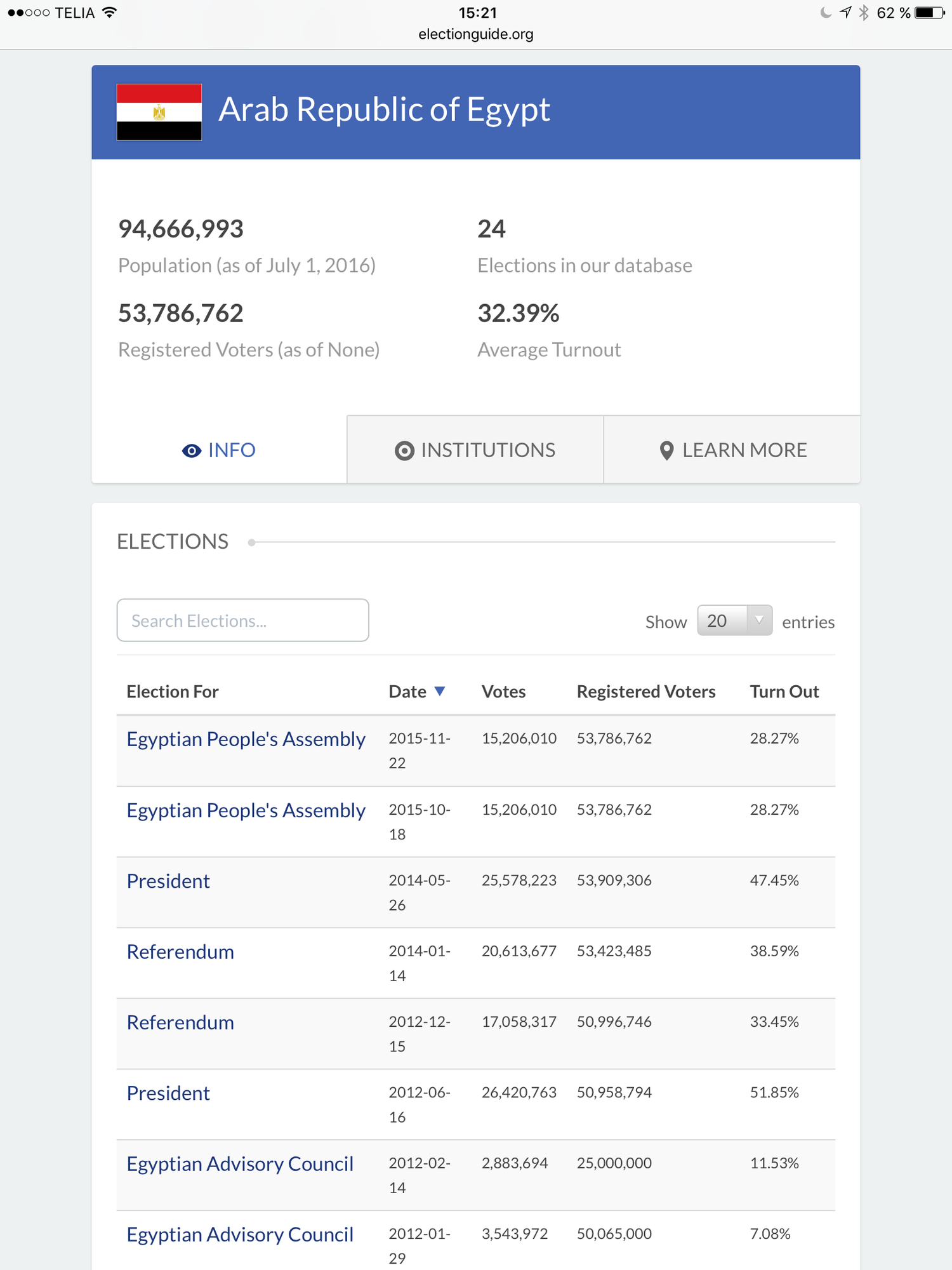
Task: Open the Referendum 2012-12-15 link
Action: [180, 1022]
